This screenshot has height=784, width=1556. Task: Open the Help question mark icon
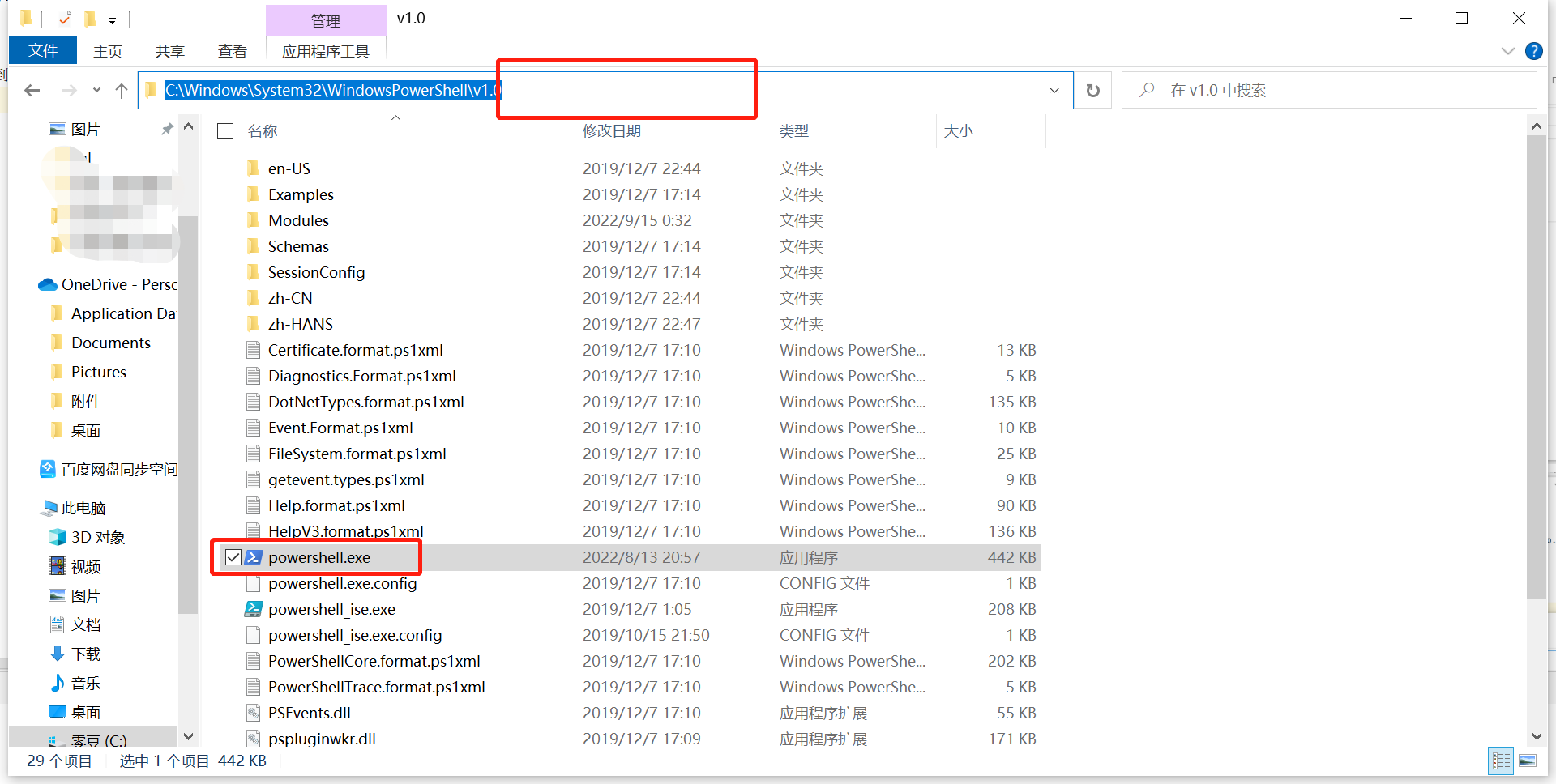pos(1533,51)
